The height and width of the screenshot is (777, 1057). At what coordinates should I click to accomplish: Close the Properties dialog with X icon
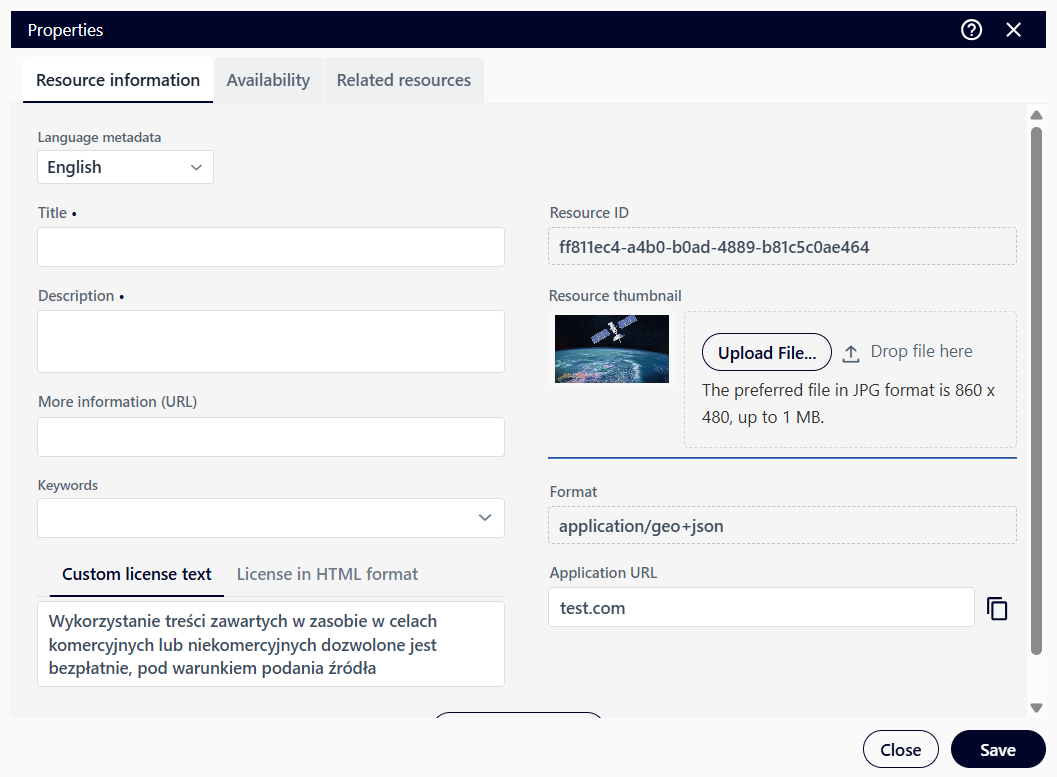point(1014,30)
